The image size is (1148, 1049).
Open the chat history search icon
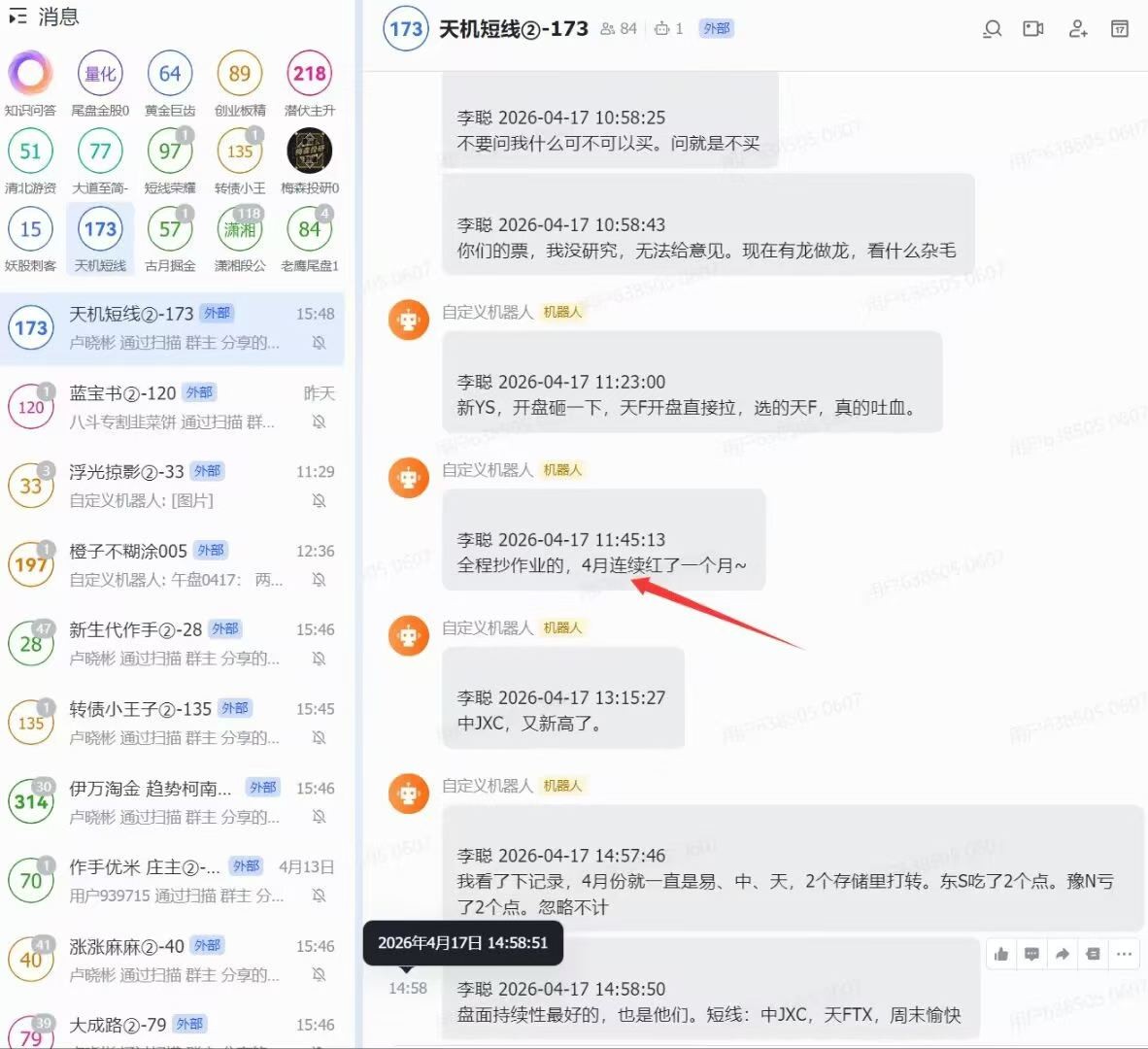(x=992, y=29)
